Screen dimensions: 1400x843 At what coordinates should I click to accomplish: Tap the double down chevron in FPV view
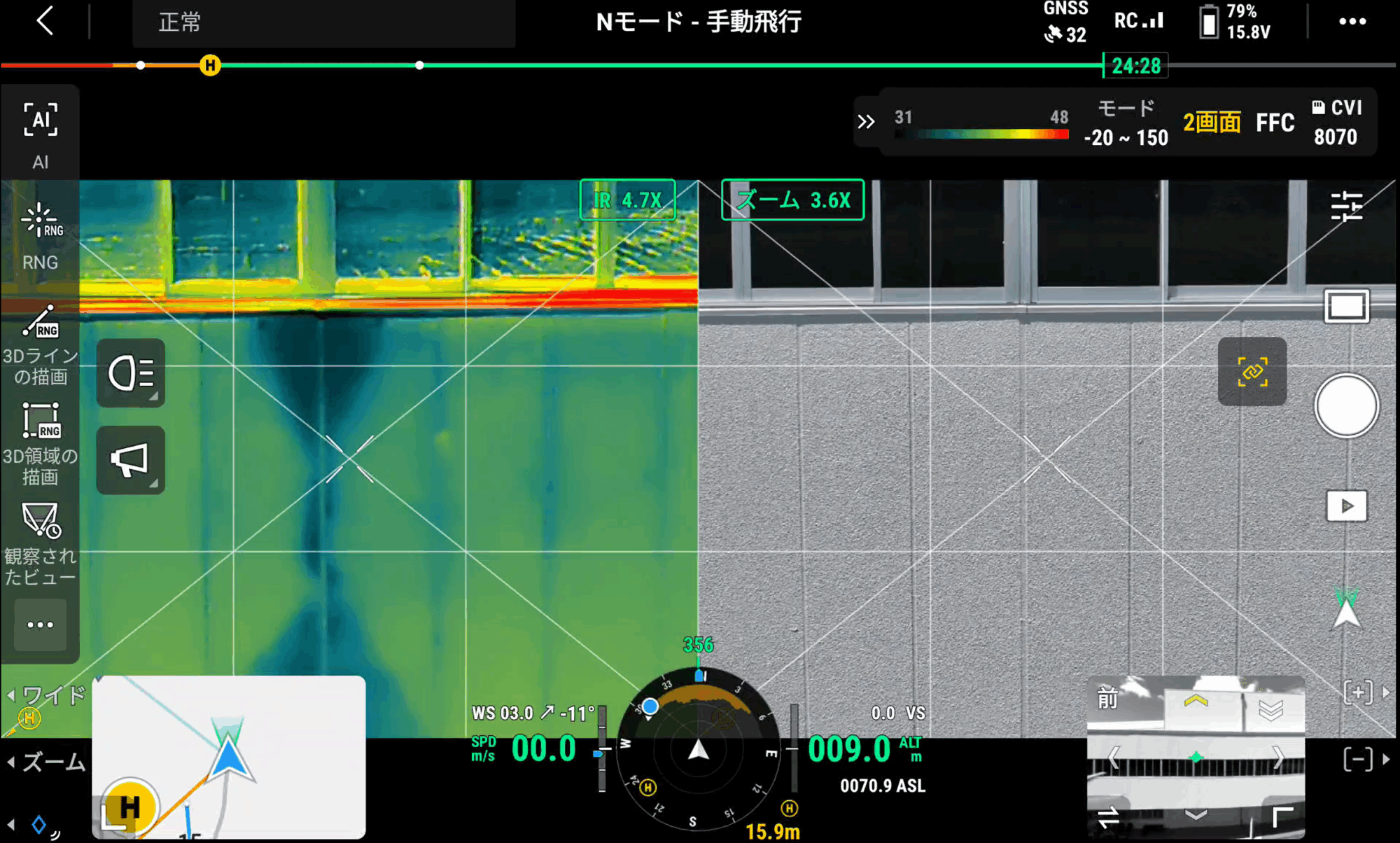point(1270,711)
